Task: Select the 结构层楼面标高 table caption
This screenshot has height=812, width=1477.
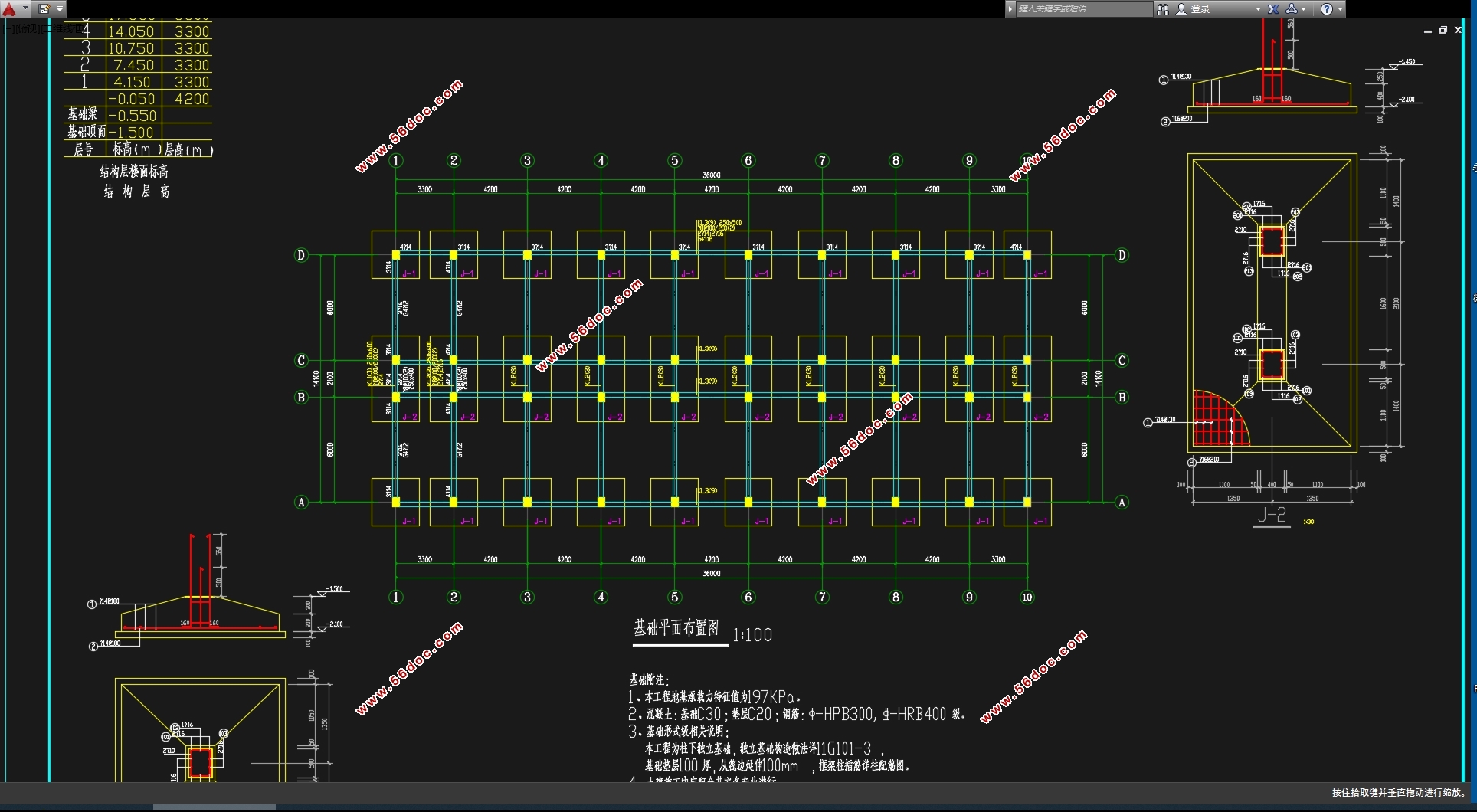Action: 134,172
